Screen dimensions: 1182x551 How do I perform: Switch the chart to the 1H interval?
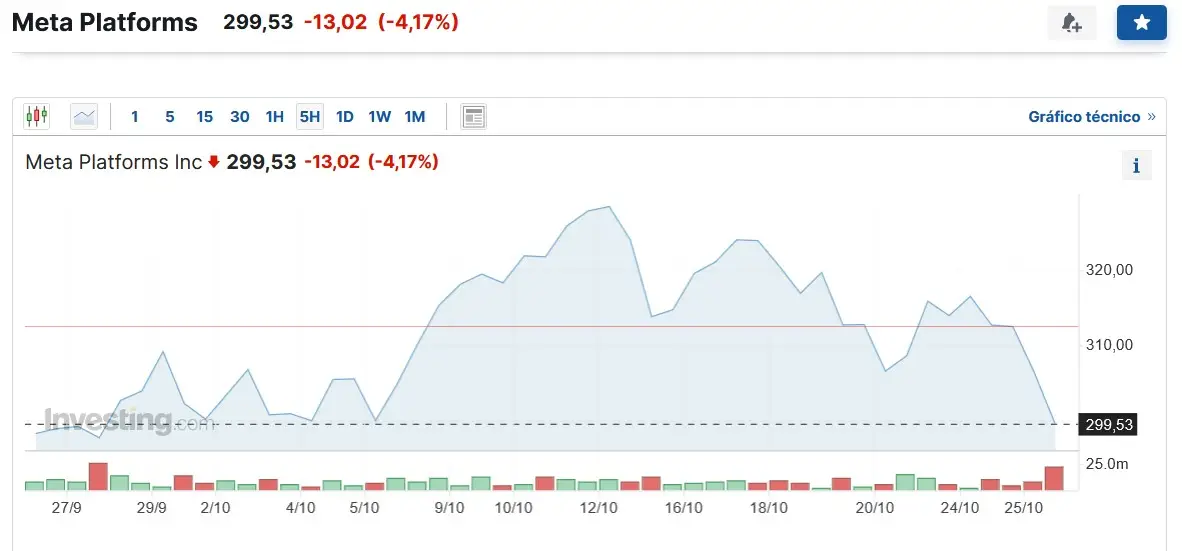274,116
